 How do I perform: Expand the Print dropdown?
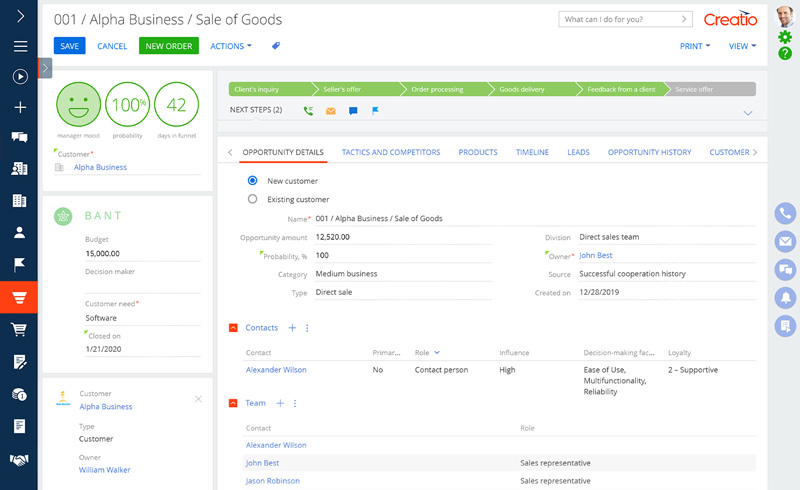(x=694, y=46)
